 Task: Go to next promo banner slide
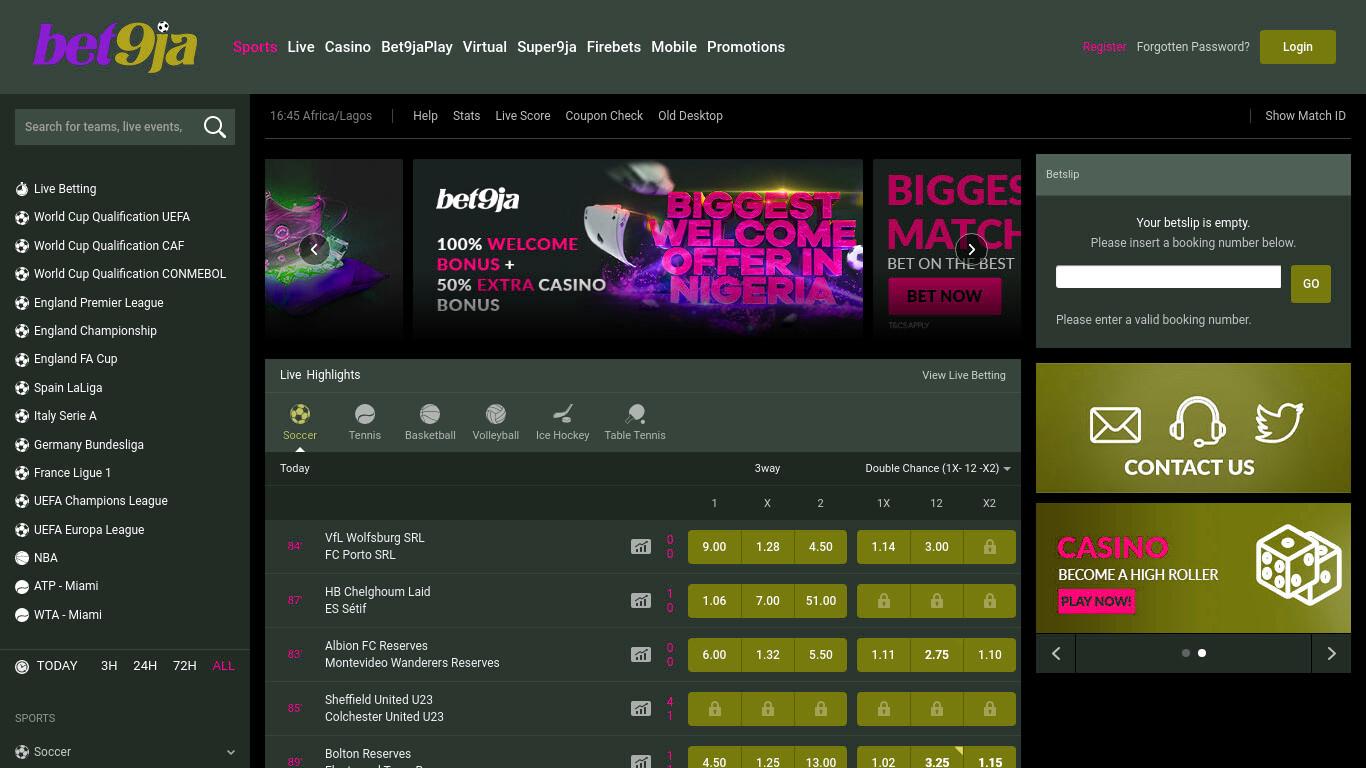click(x=971, y=249)
